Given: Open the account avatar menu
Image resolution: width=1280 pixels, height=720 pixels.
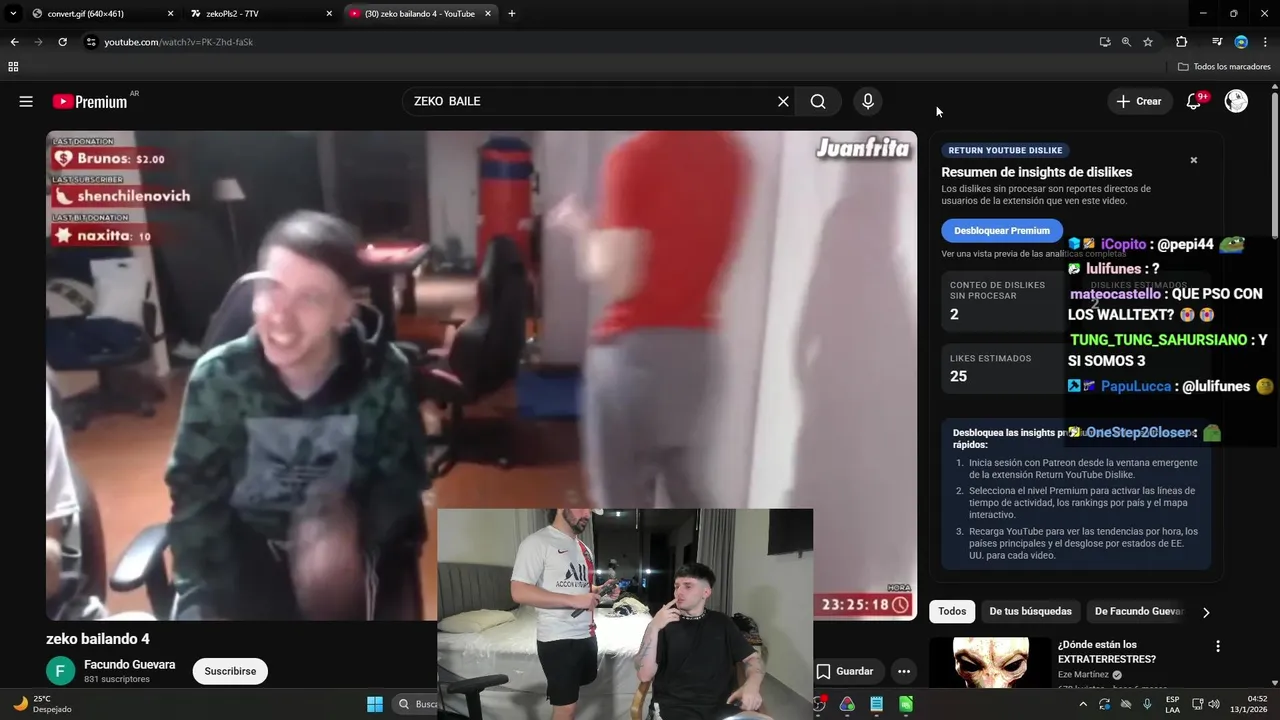Looking at the screenshot, I should tap(1236, 101).
